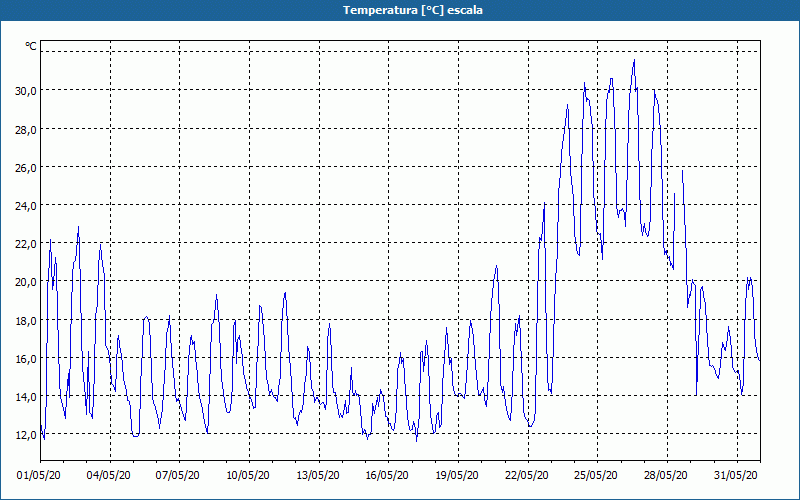Click the 20,0 y-axis label

(26, 282)
